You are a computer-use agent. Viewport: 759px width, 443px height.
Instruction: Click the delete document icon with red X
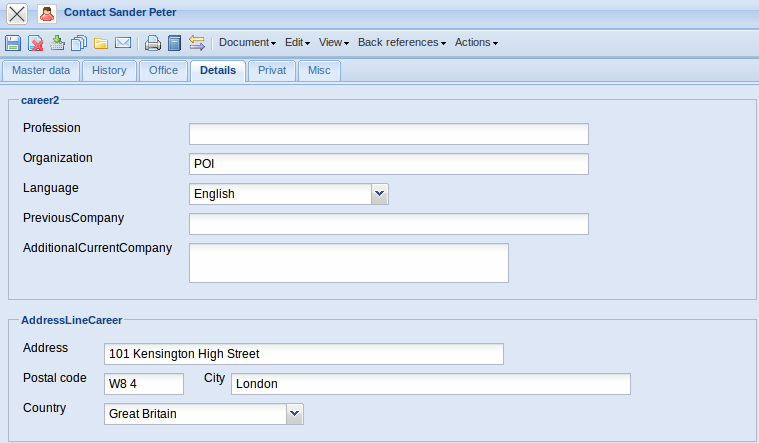point(35,43)
